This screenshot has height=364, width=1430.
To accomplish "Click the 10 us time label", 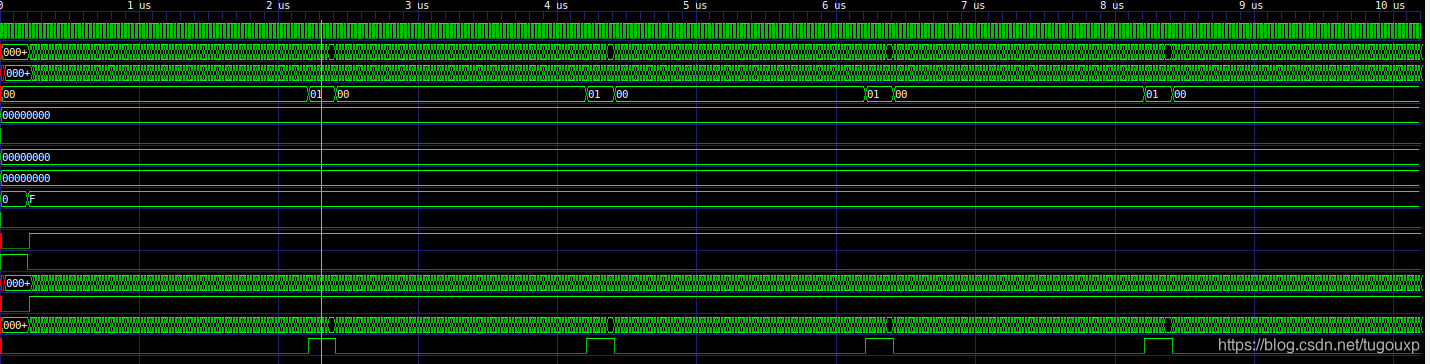I will (x=1389, y=6).
